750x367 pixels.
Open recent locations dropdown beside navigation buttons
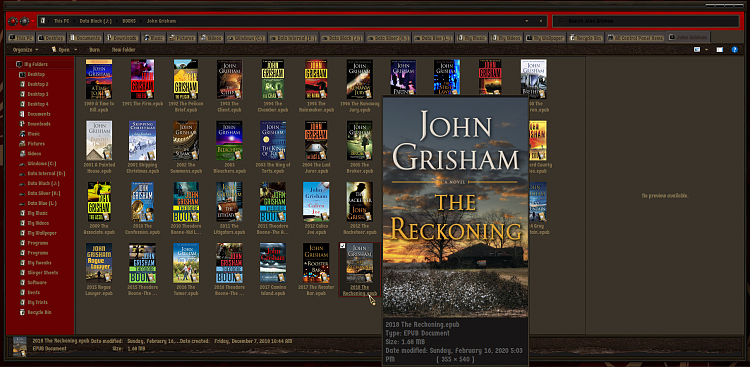tap(33, 21)
